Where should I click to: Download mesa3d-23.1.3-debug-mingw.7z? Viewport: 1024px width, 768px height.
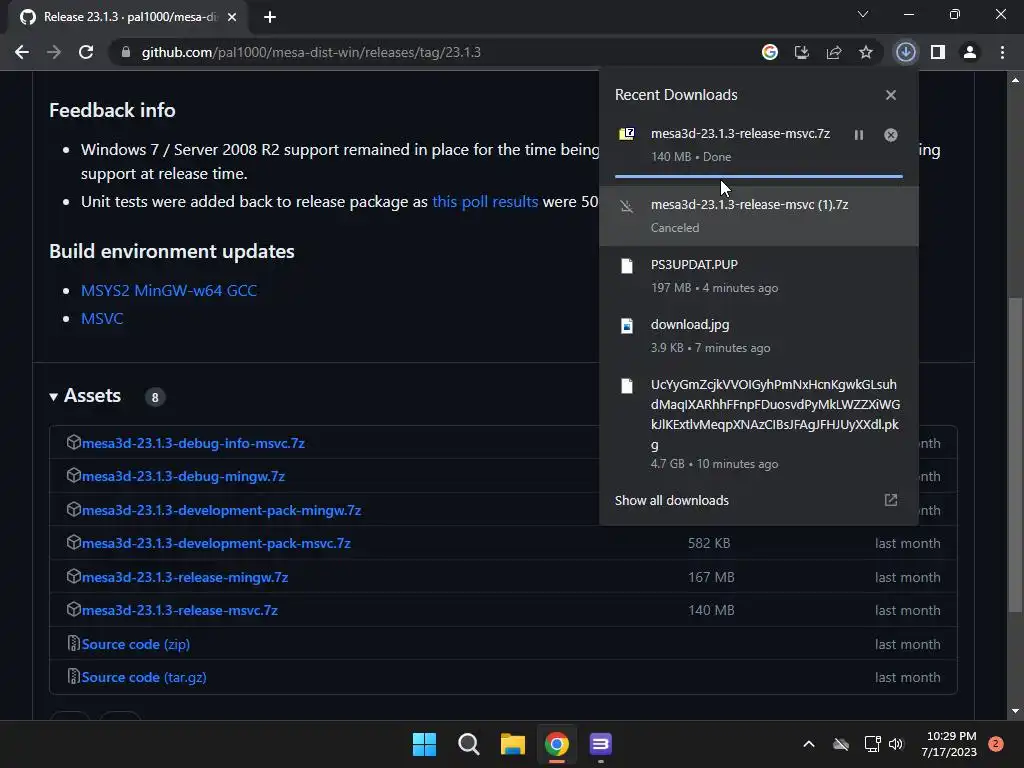pyautogui.click(x=184, y=477)
